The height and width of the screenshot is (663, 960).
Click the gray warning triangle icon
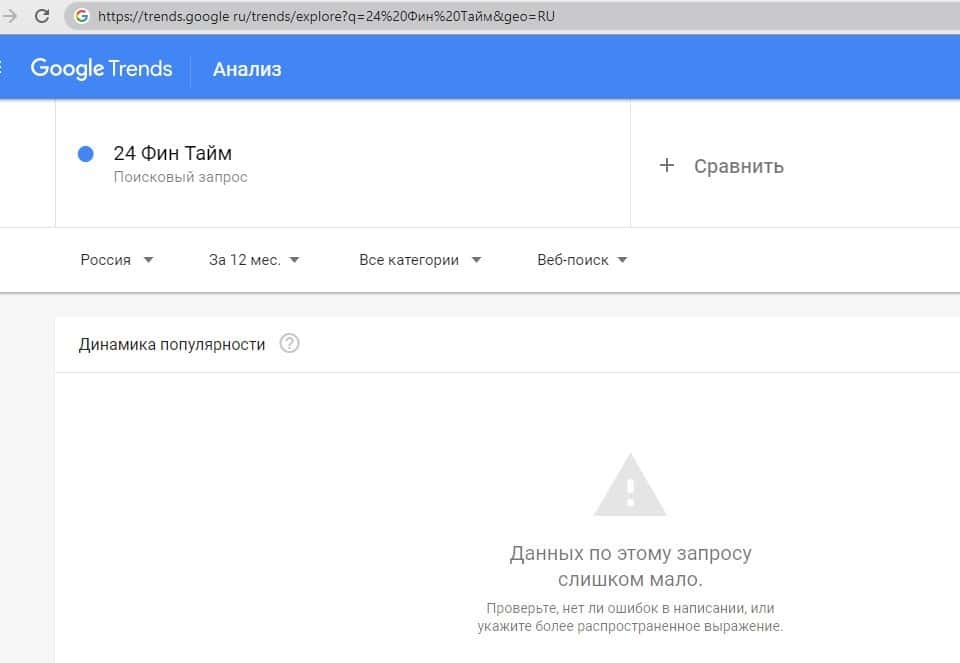629,485
